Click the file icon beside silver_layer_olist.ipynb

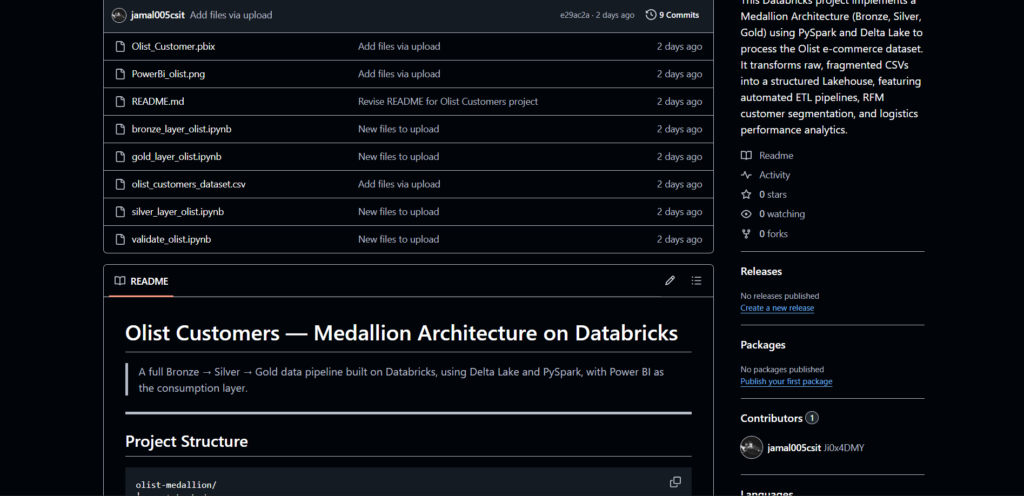tap(120, 211)
